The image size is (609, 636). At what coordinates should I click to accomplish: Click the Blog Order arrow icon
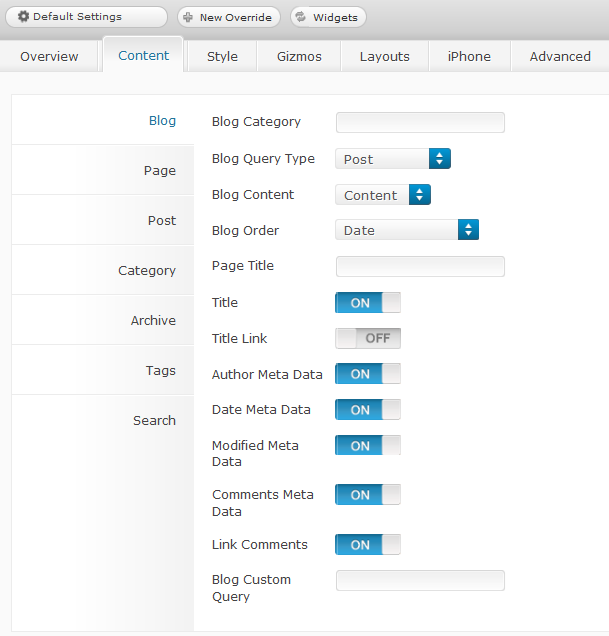[x=468, y=230]
